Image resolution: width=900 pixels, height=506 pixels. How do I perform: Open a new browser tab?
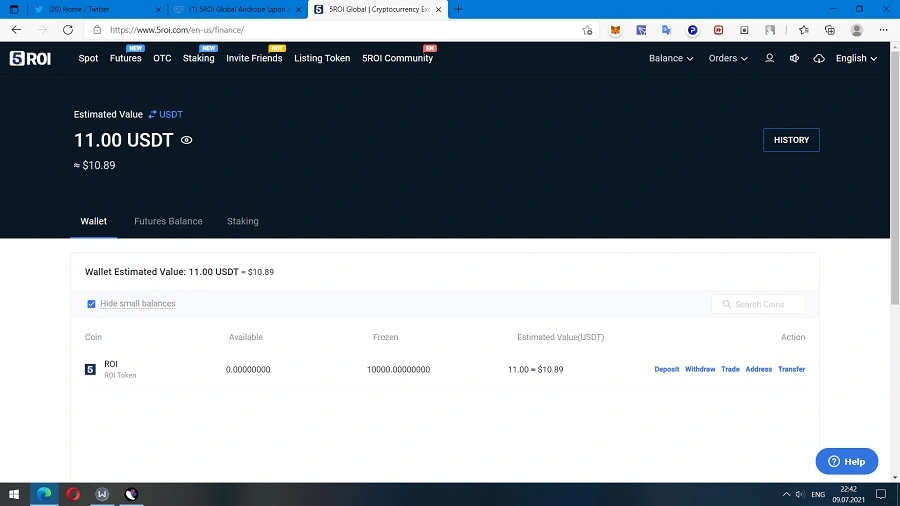(459, 9)
